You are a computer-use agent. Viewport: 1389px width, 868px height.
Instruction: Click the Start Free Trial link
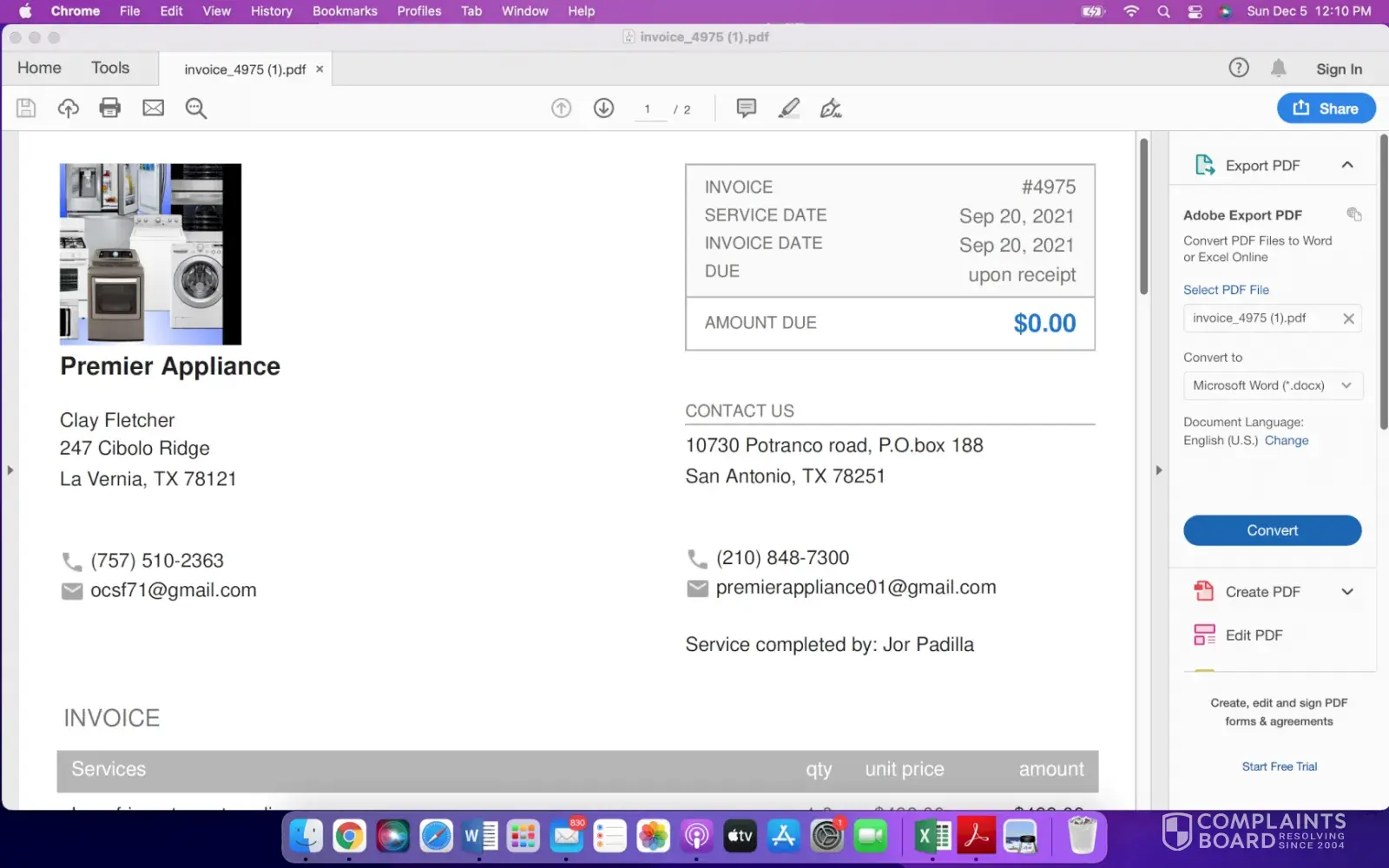click(x=1279, y=766)
